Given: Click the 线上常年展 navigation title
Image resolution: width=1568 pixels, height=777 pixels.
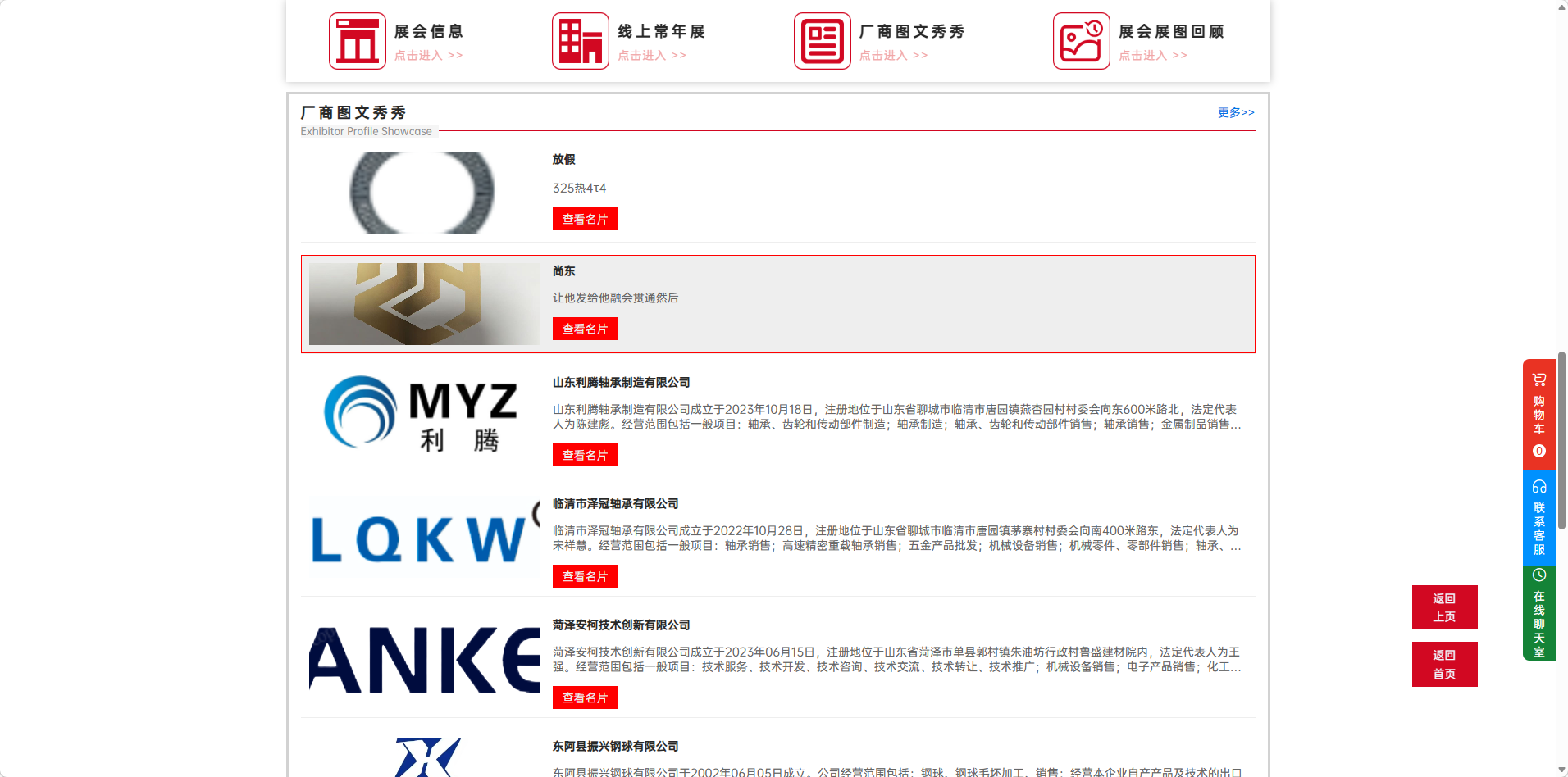Looking at the screenshot, I should pos(661,31).
